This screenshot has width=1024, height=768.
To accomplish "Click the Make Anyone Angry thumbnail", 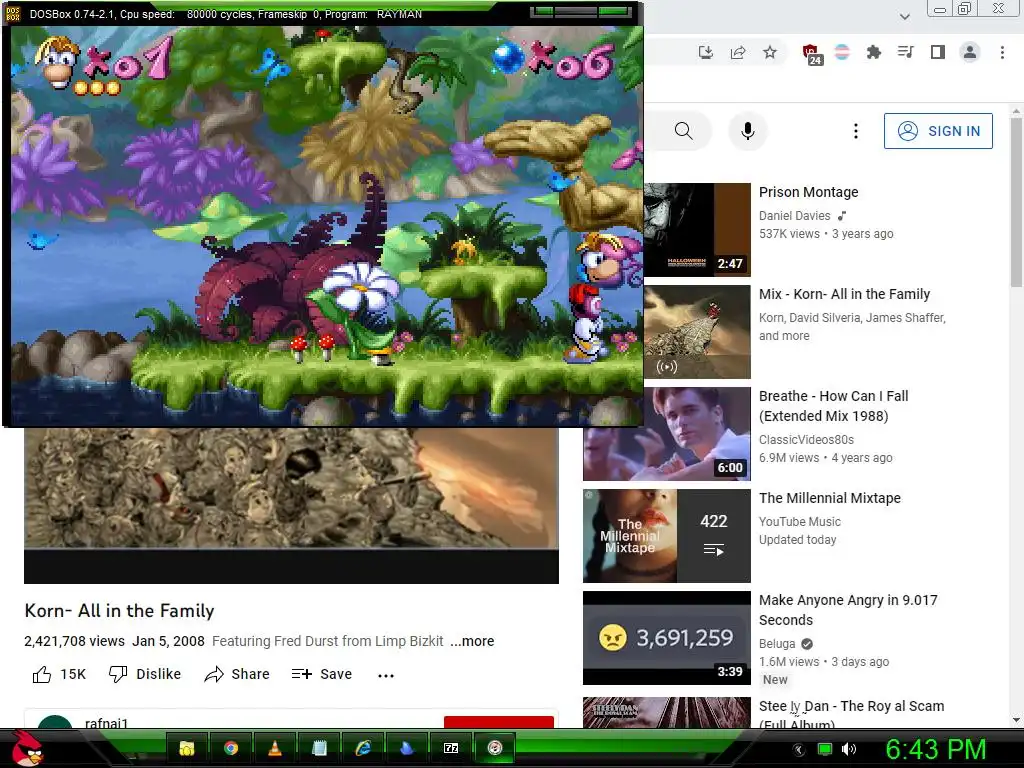I will [x=667, y=637].
